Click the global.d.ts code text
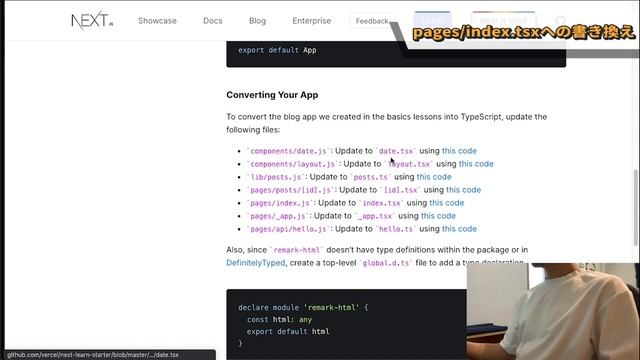Image resolution: width=640 pixels, height=360 pixels. pos(386,263)
